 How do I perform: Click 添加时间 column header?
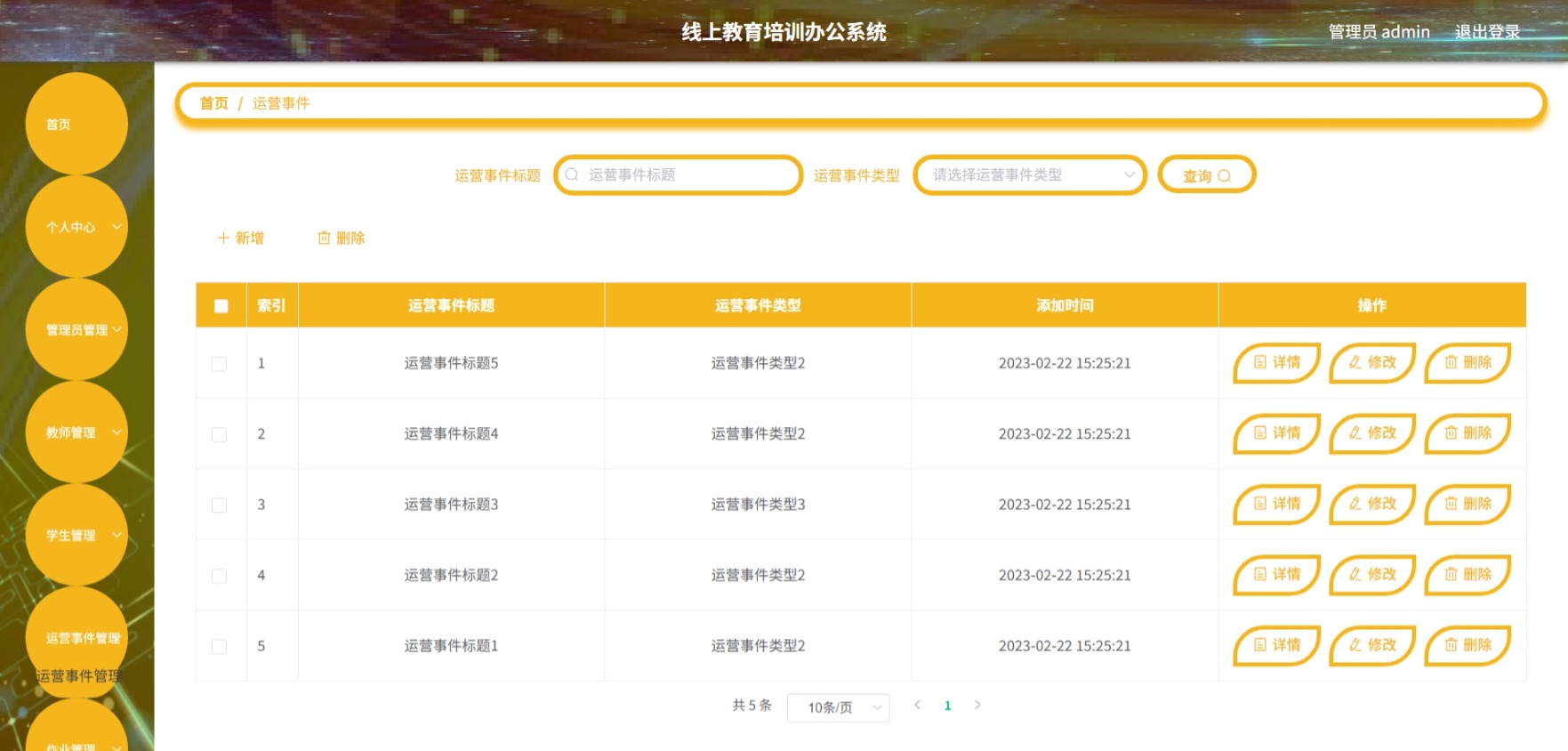pyautogui.click(x=1065, y=306)
